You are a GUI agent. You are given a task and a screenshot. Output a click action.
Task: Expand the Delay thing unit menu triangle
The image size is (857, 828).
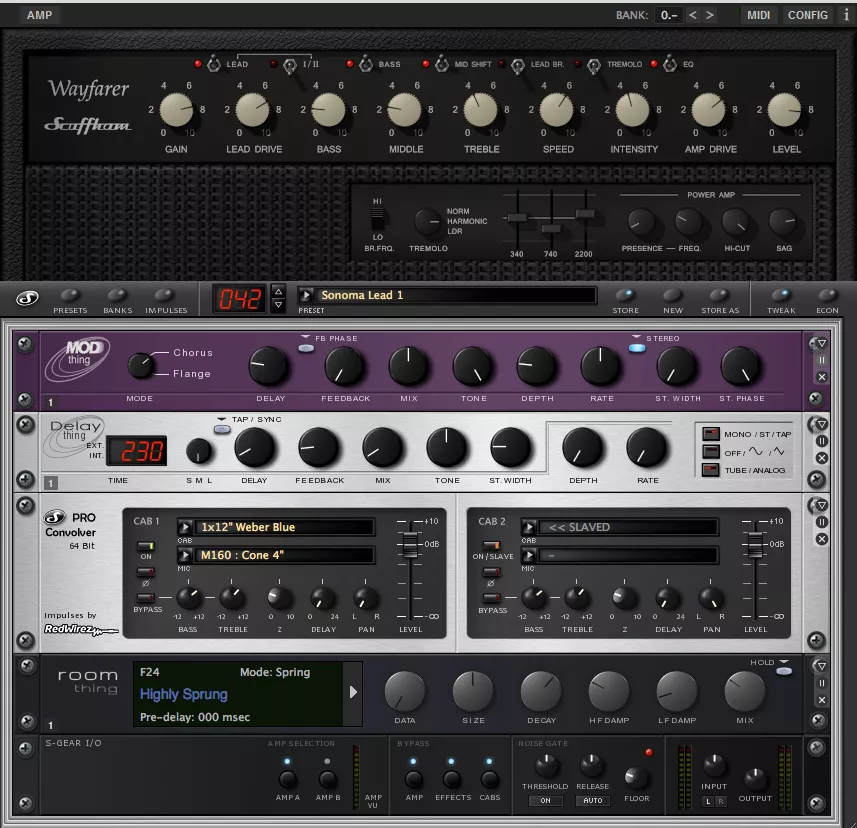click(x=821, y=424)
